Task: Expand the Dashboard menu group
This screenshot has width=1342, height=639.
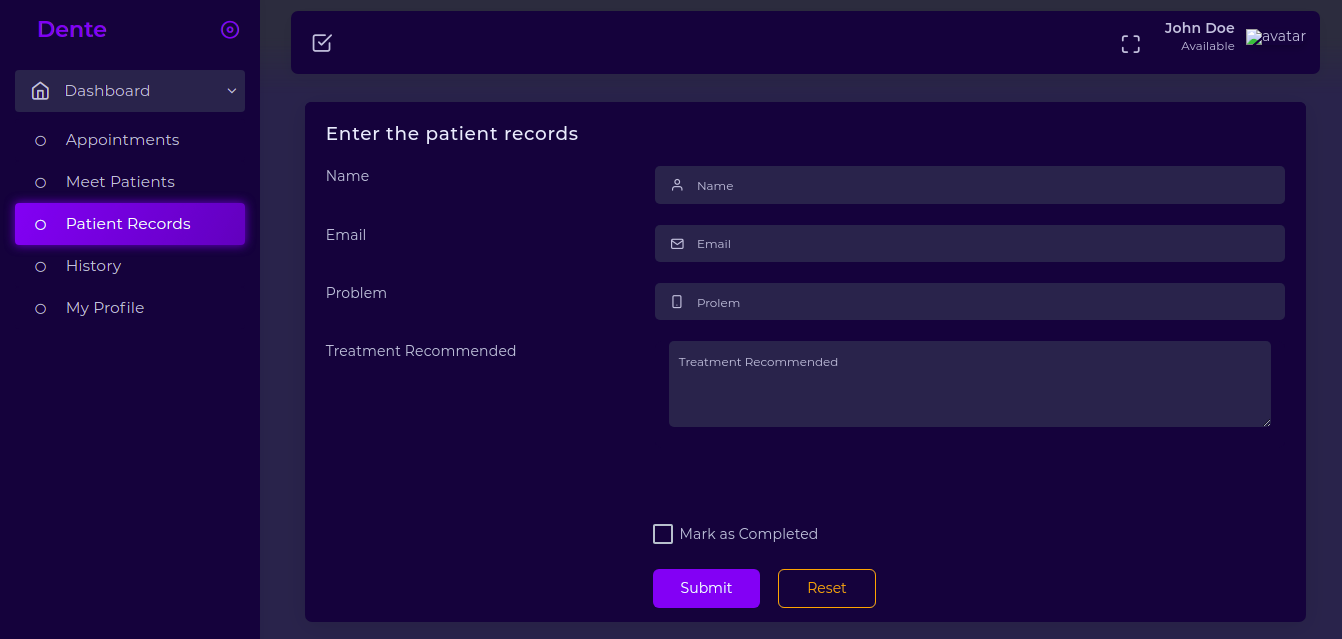Action: pos(130,91)
